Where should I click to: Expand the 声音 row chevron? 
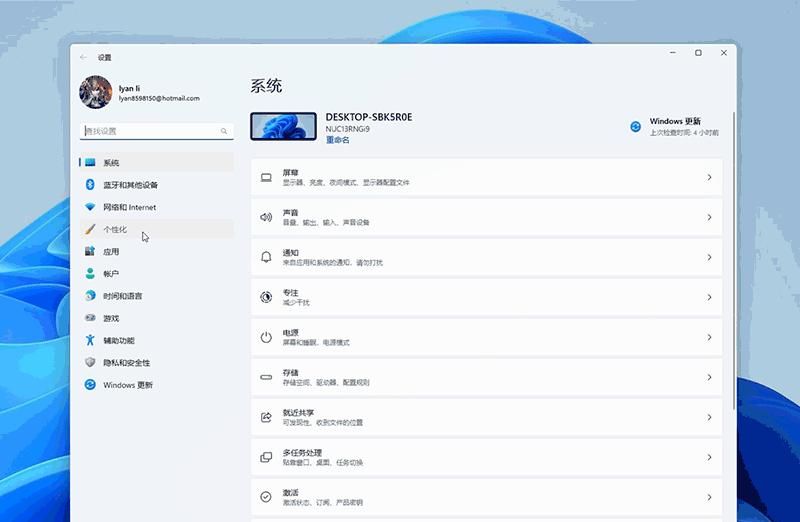click(709, 217)
